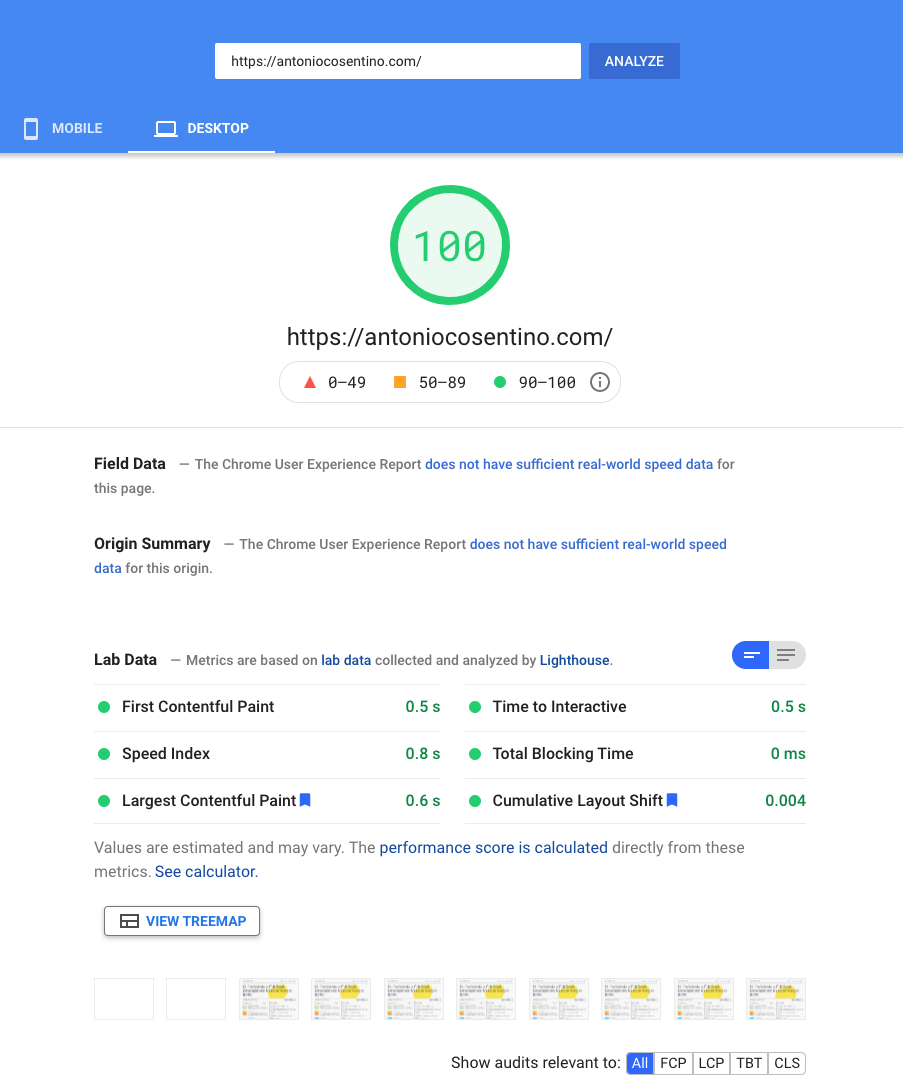Filter audits to show All
The height and width of the screenshot is (1088, 903).
(x=640, y=1063)
